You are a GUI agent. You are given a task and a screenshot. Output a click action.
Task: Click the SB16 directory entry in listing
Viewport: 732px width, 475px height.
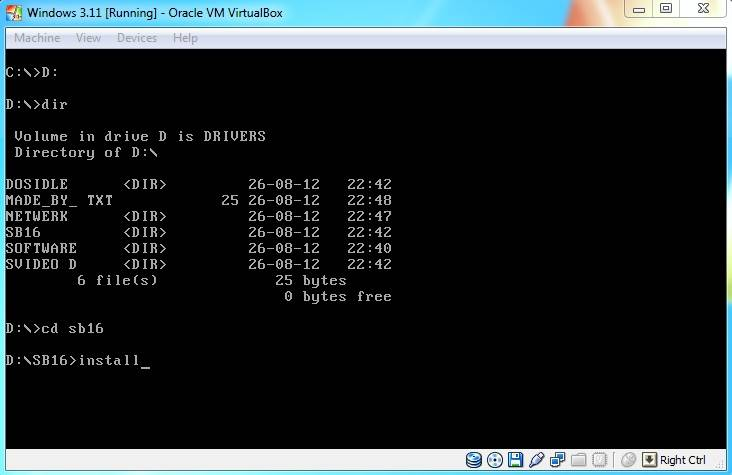coord(23,232)
